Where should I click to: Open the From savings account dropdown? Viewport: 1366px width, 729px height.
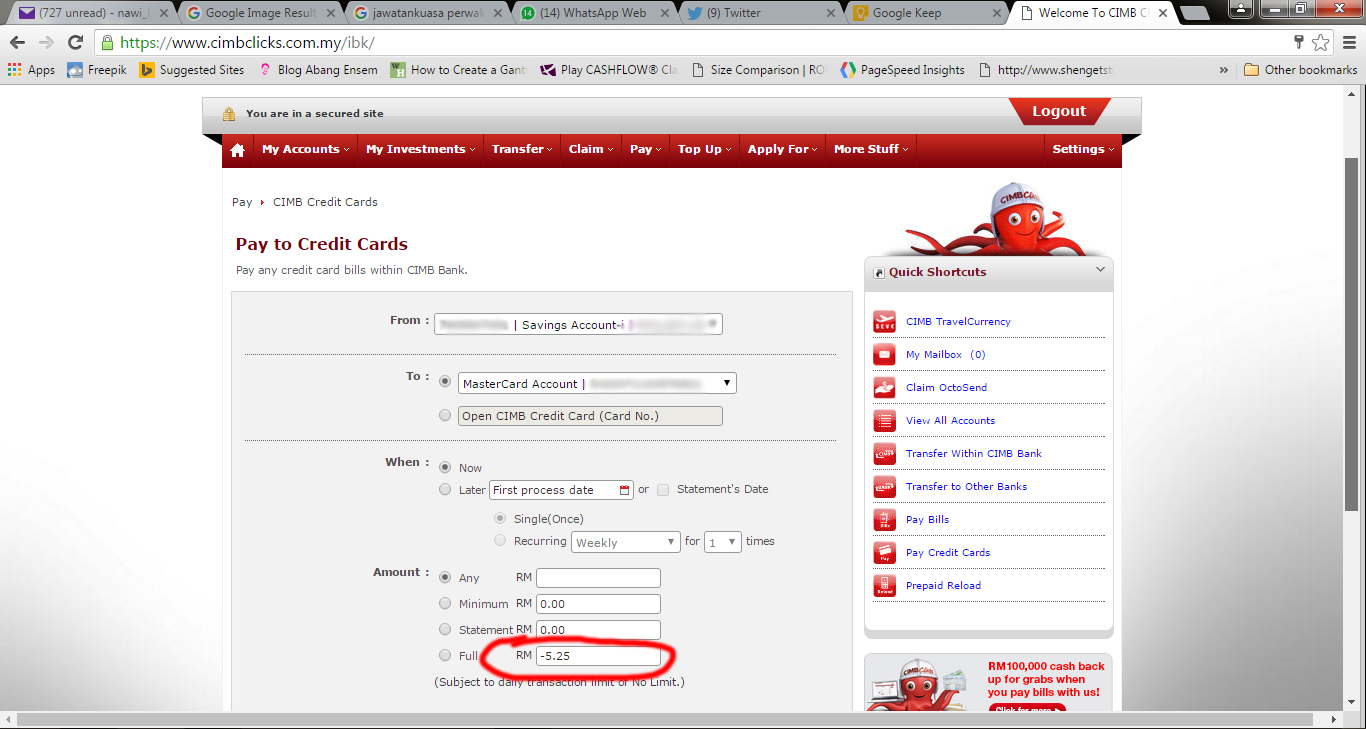point(578,324)
